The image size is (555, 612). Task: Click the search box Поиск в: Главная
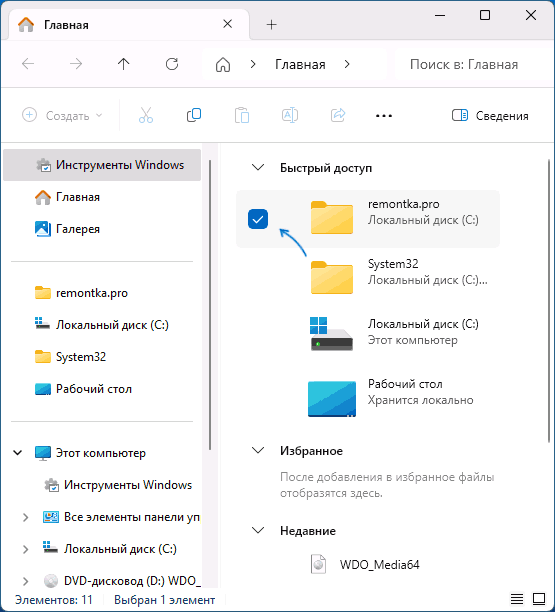[x=473, y=64]
